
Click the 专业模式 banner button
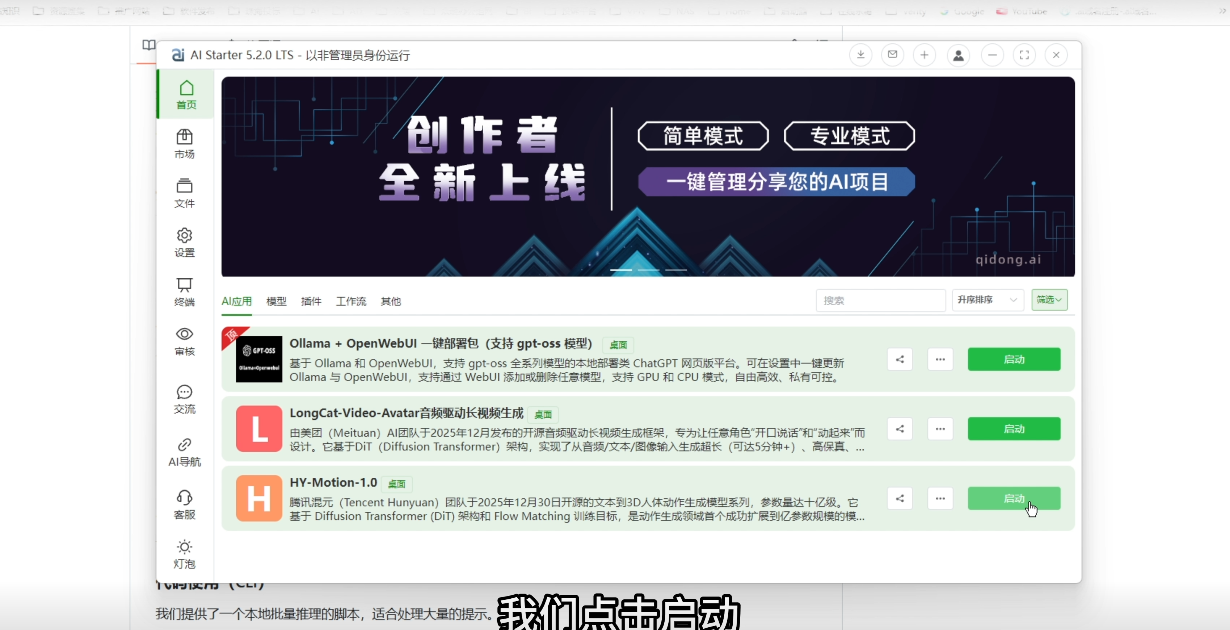tap(850, 136)
